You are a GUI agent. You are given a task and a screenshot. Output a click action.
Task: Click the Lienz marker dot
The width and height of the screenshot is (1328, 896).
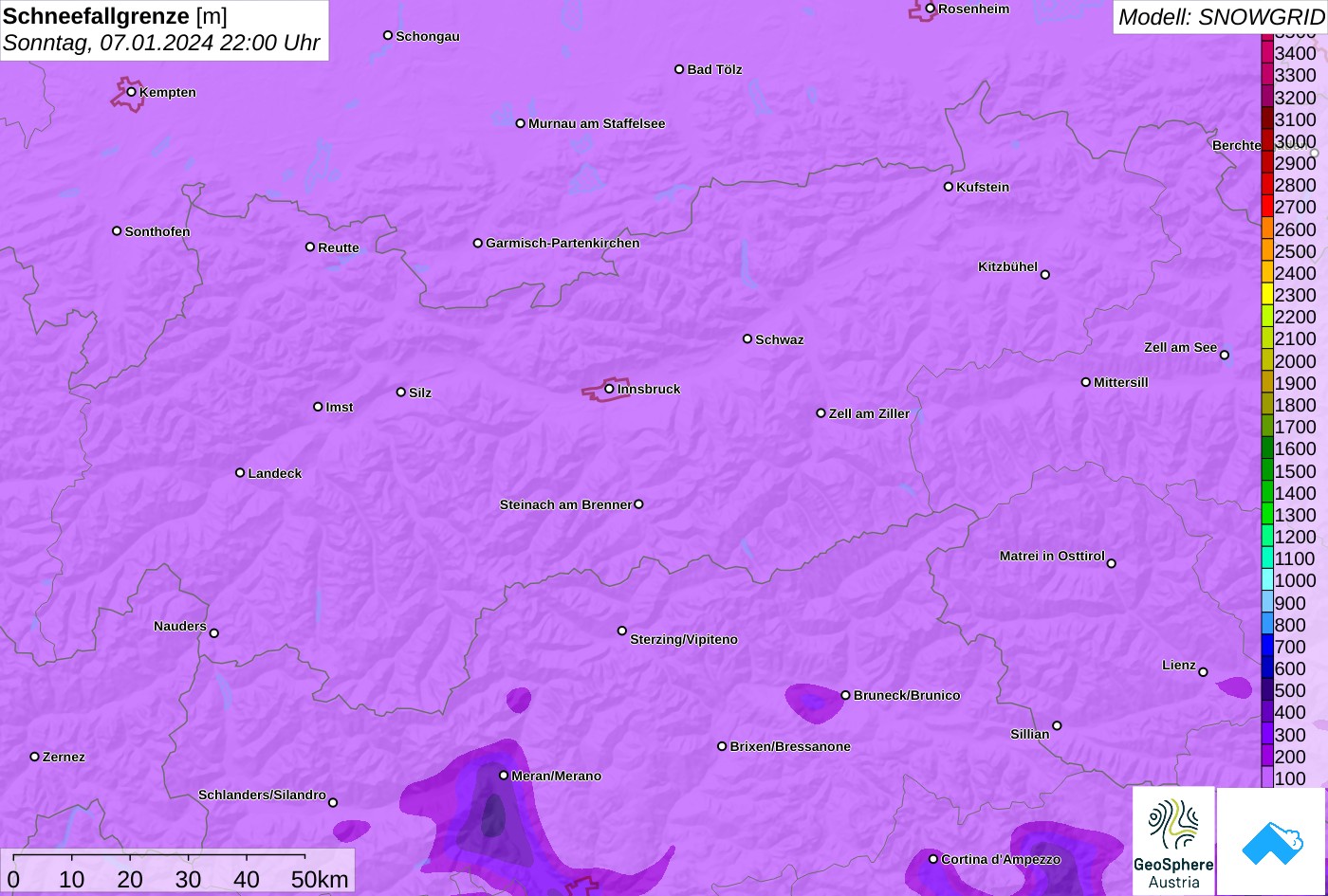pyautogui.click(x=1203, y=672)
